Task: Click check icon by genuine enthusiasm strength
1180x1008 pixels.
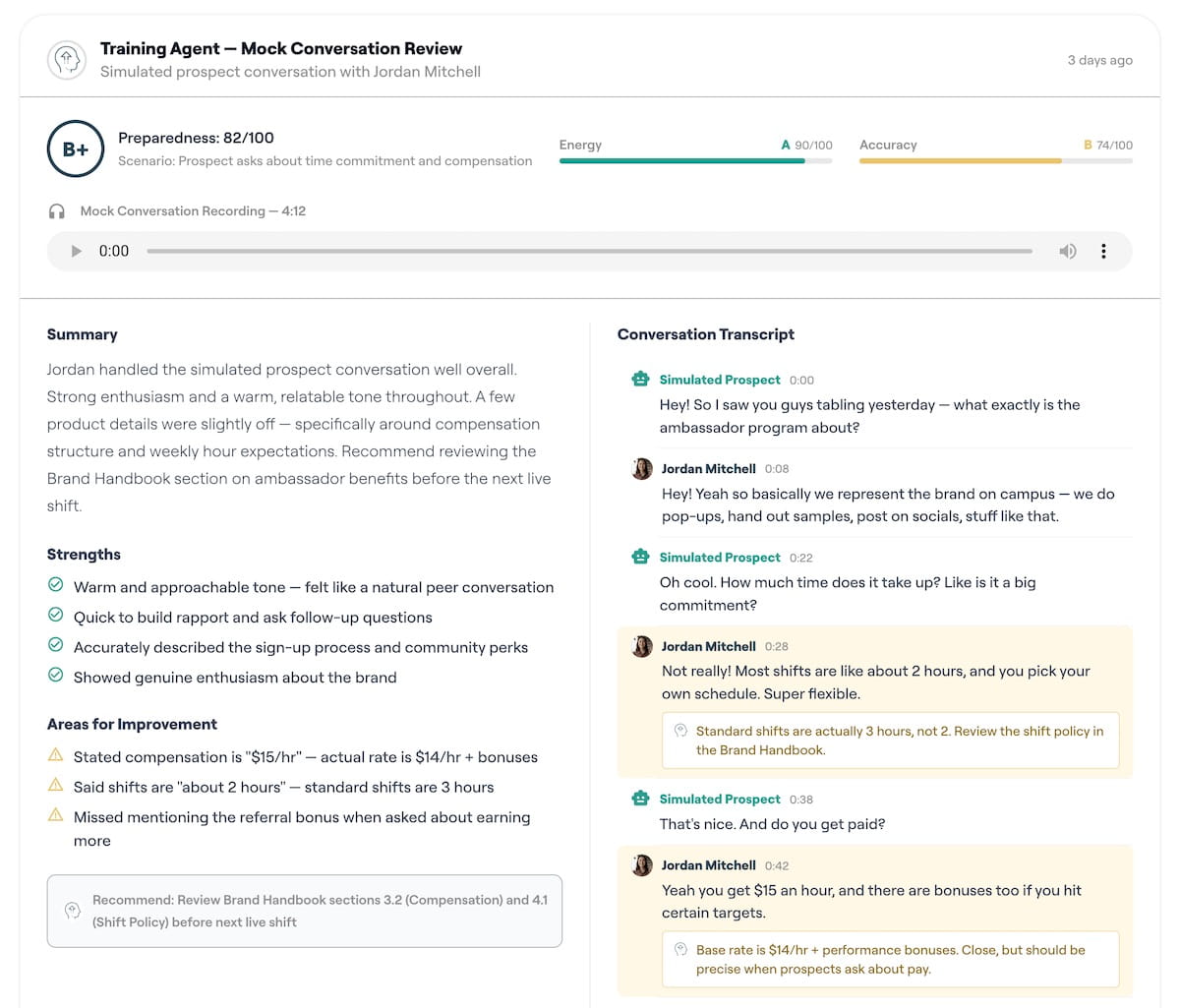Action: tap(56, 676)
